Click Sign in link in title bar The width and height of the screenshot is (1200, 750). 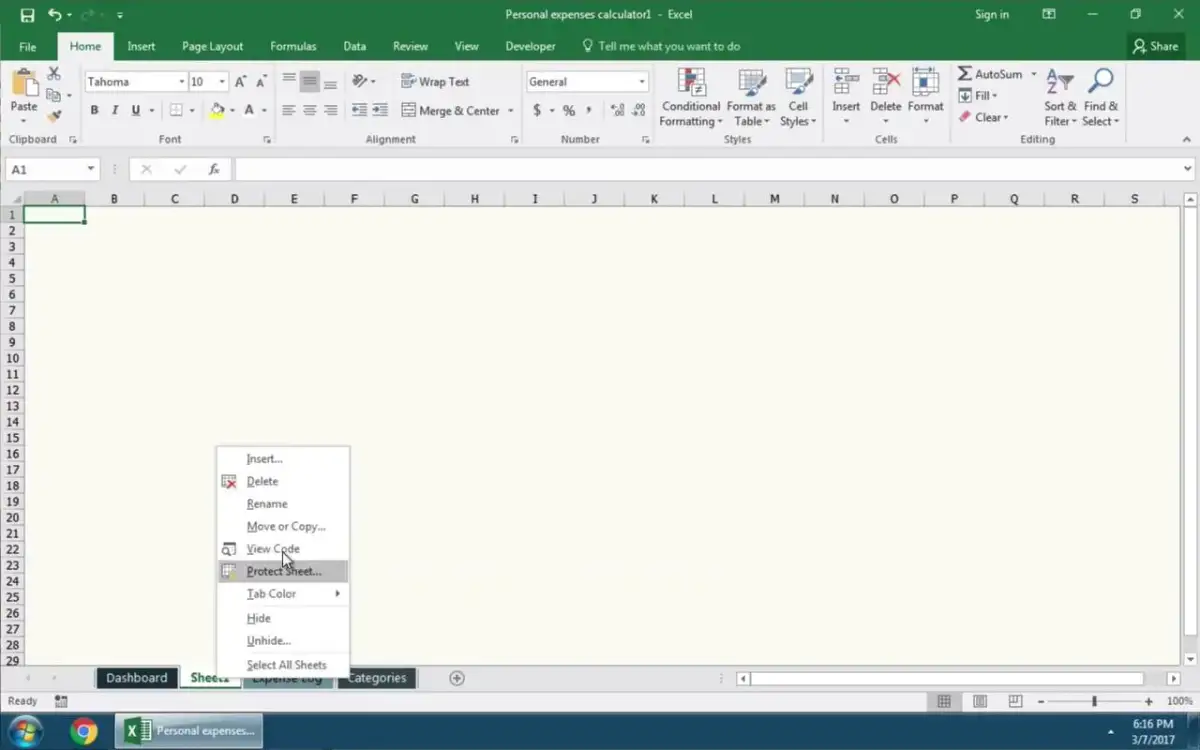[991, 15]
